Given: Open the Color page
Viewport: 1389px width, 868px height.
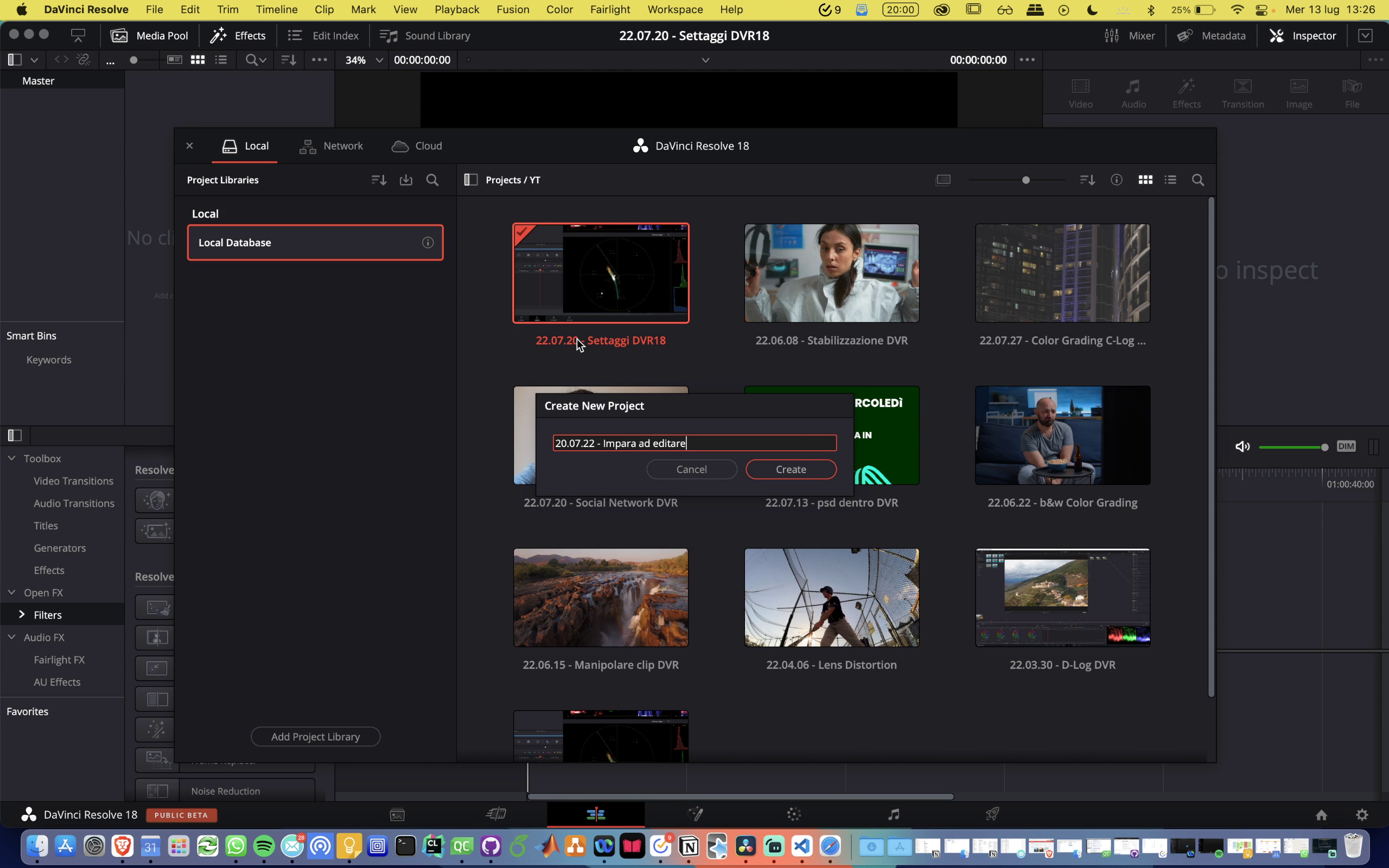Looking at the screenshot, I should 794,814.
